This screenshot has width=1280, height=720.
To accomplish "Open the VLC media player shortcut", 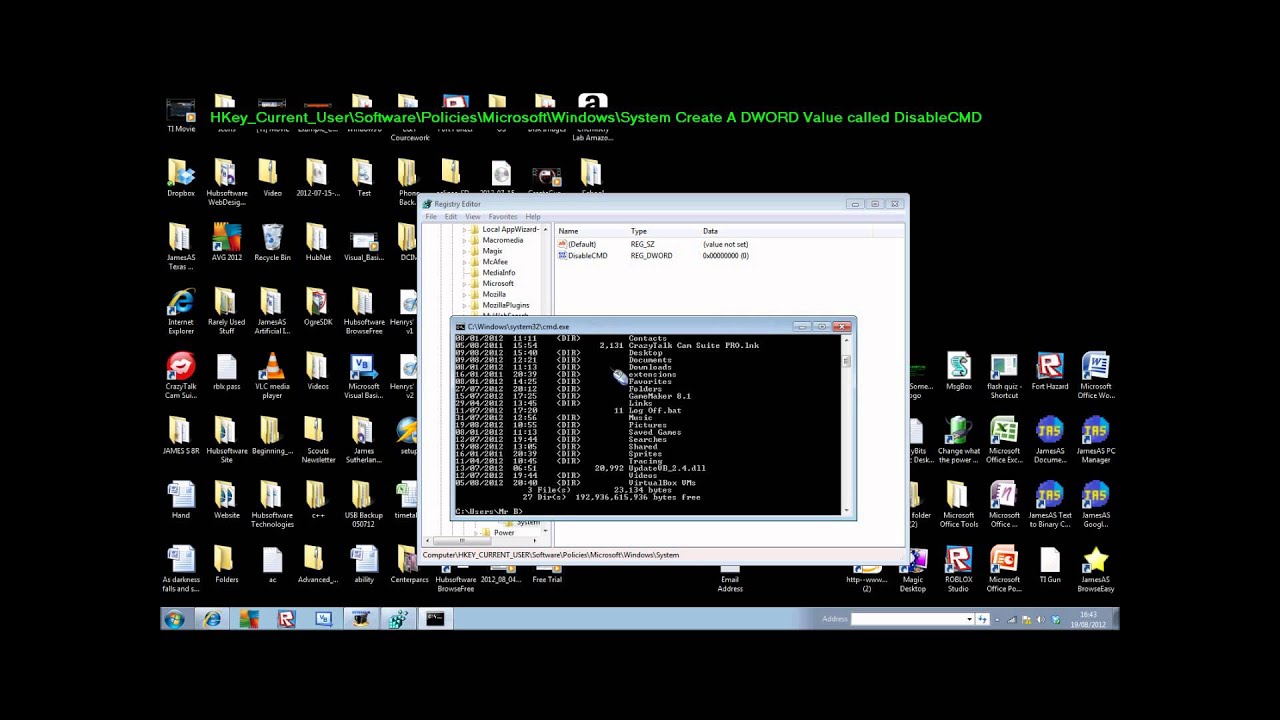I will 272,375.
